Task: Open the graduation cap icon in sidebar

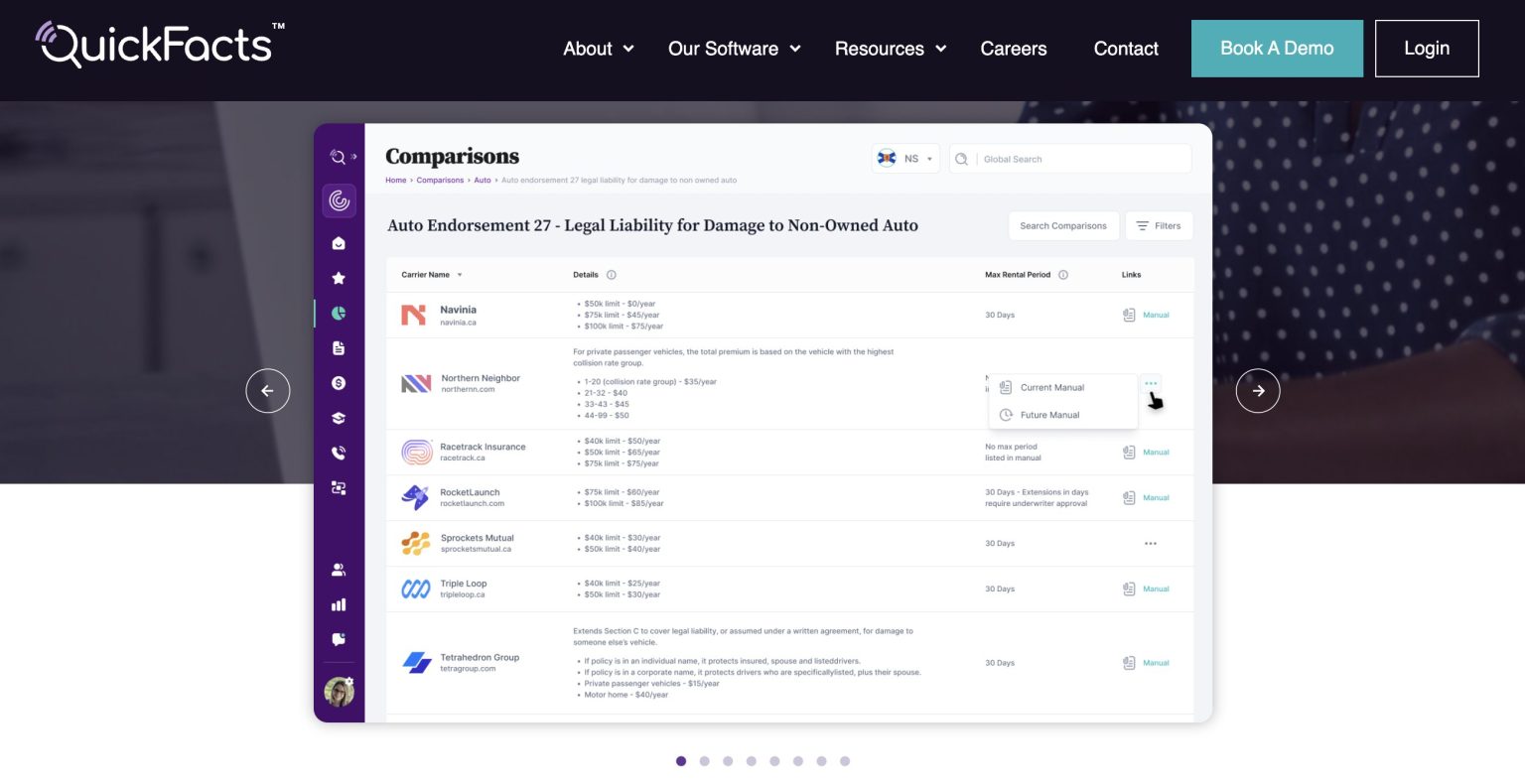Action: tap(339, 418)
